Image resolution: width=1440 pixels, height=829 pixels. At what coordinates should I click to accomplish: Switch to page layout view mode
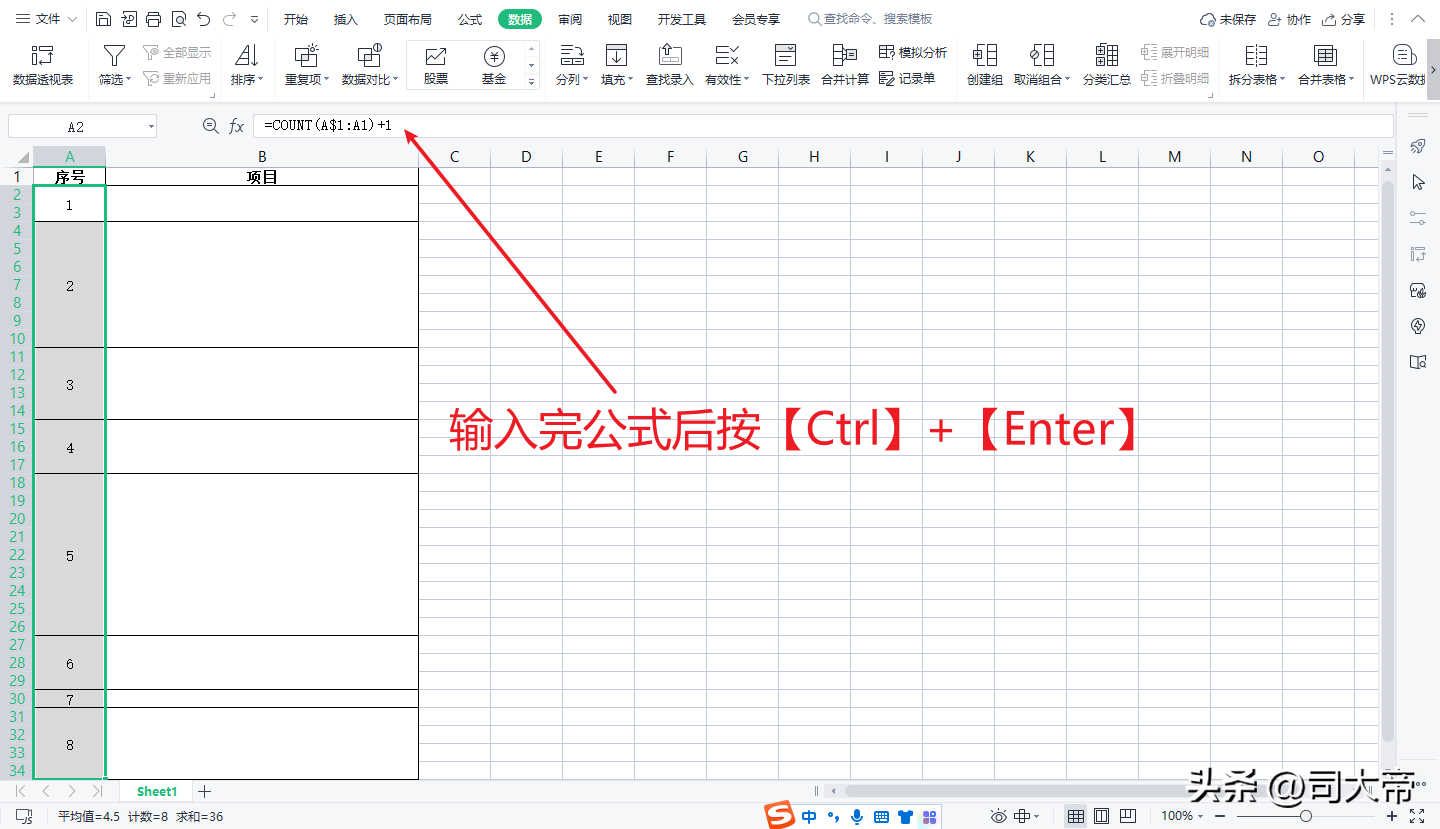coord(1102,816)
